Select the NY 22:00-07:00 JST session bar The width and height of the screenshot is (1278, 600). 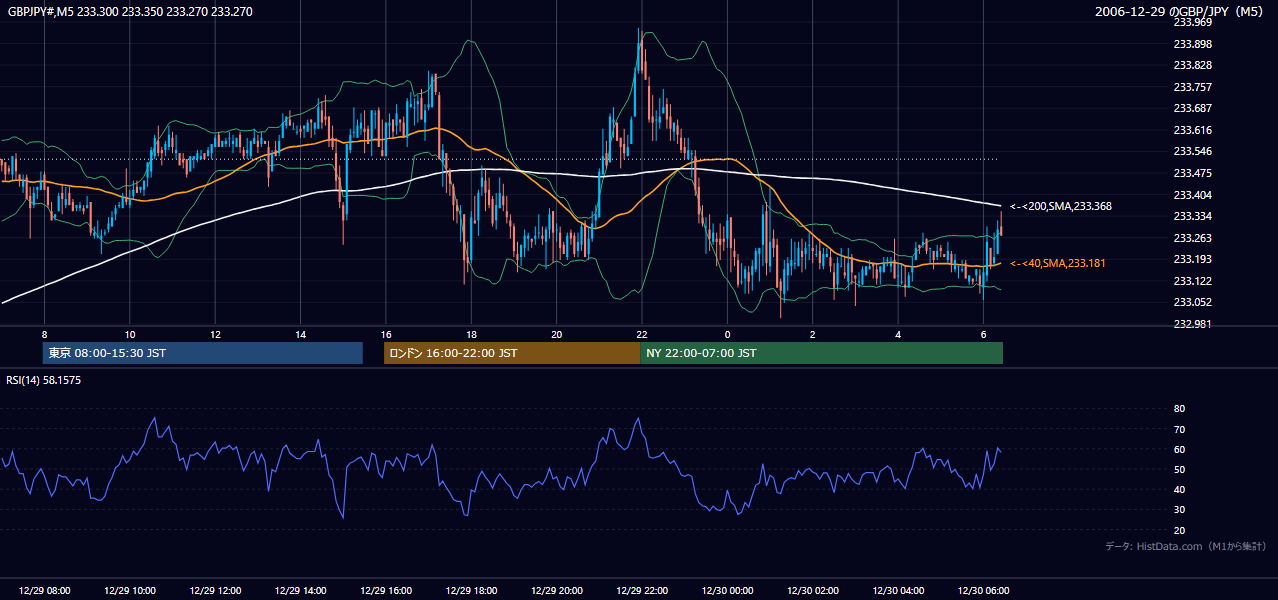click(x=821, y=353)
